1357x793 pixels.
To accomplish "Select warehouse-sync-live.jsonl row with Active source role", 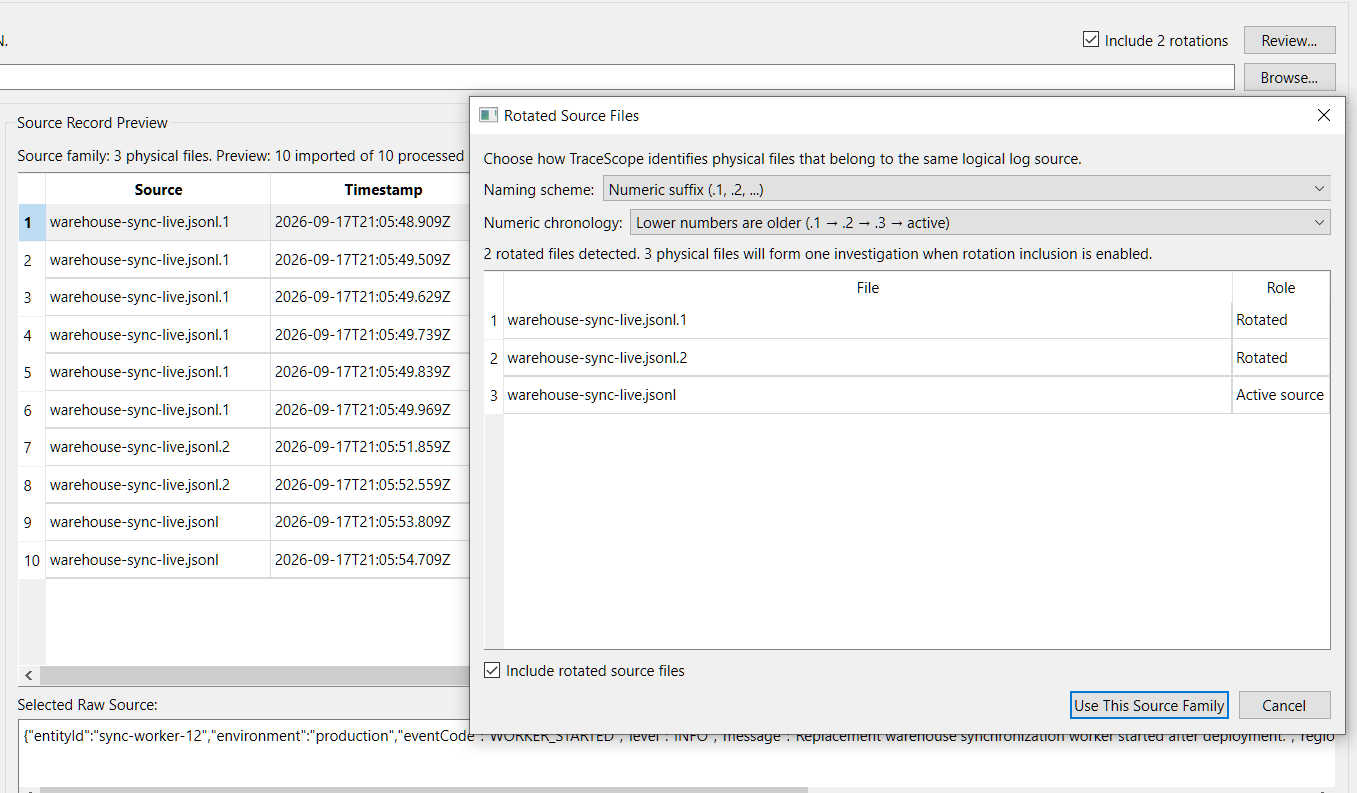I will click(867, 395).
